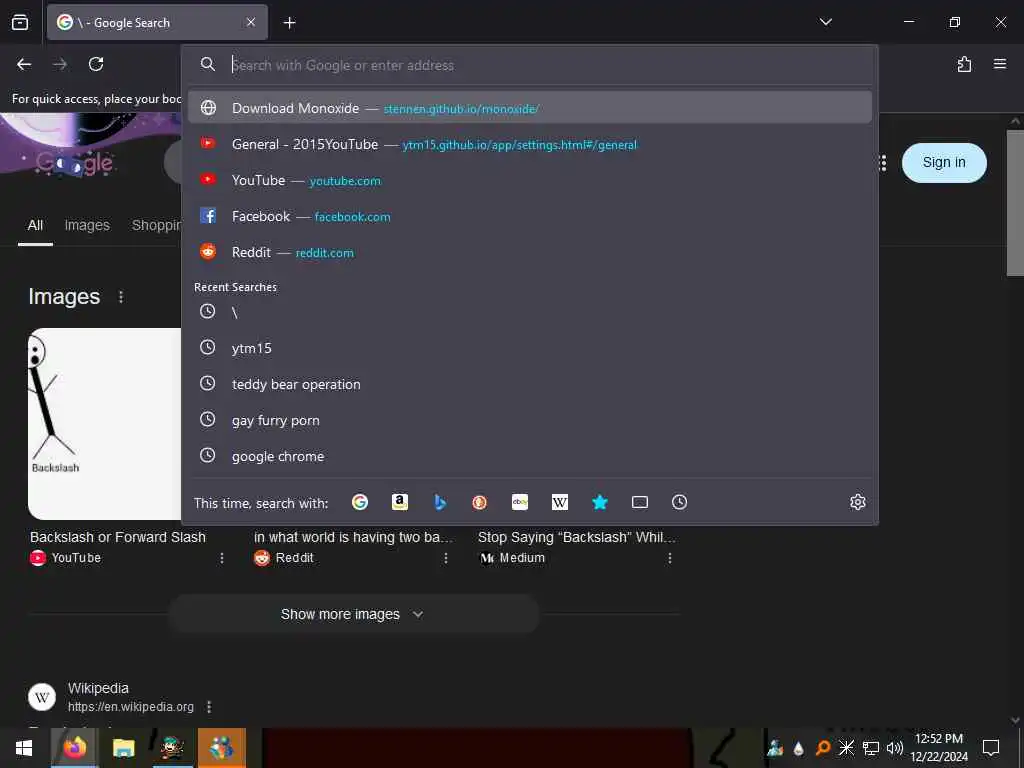Close the Google Search tab
The height and width of the screenshot is (768, 1024).
251,23
